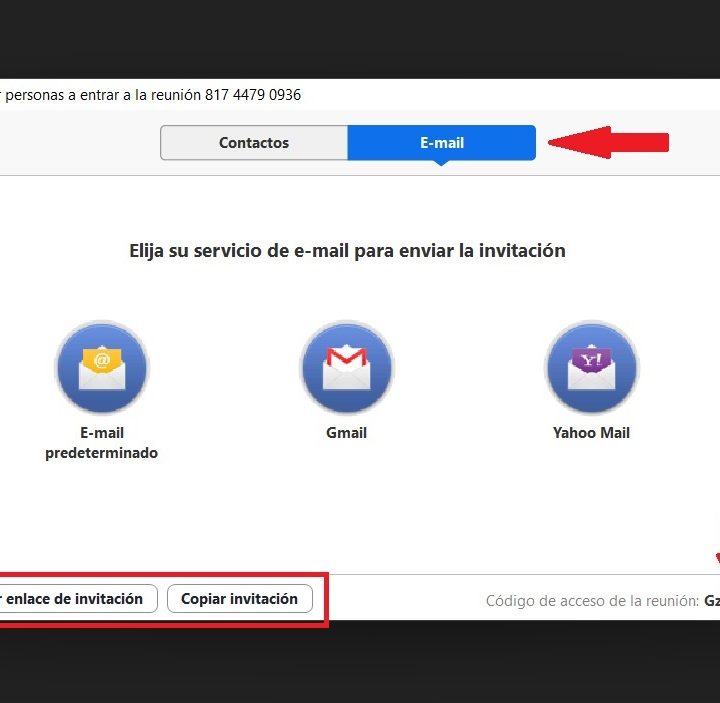Click the Gmail label text
Screen dimensions: 720x703
tap(347, 433)
